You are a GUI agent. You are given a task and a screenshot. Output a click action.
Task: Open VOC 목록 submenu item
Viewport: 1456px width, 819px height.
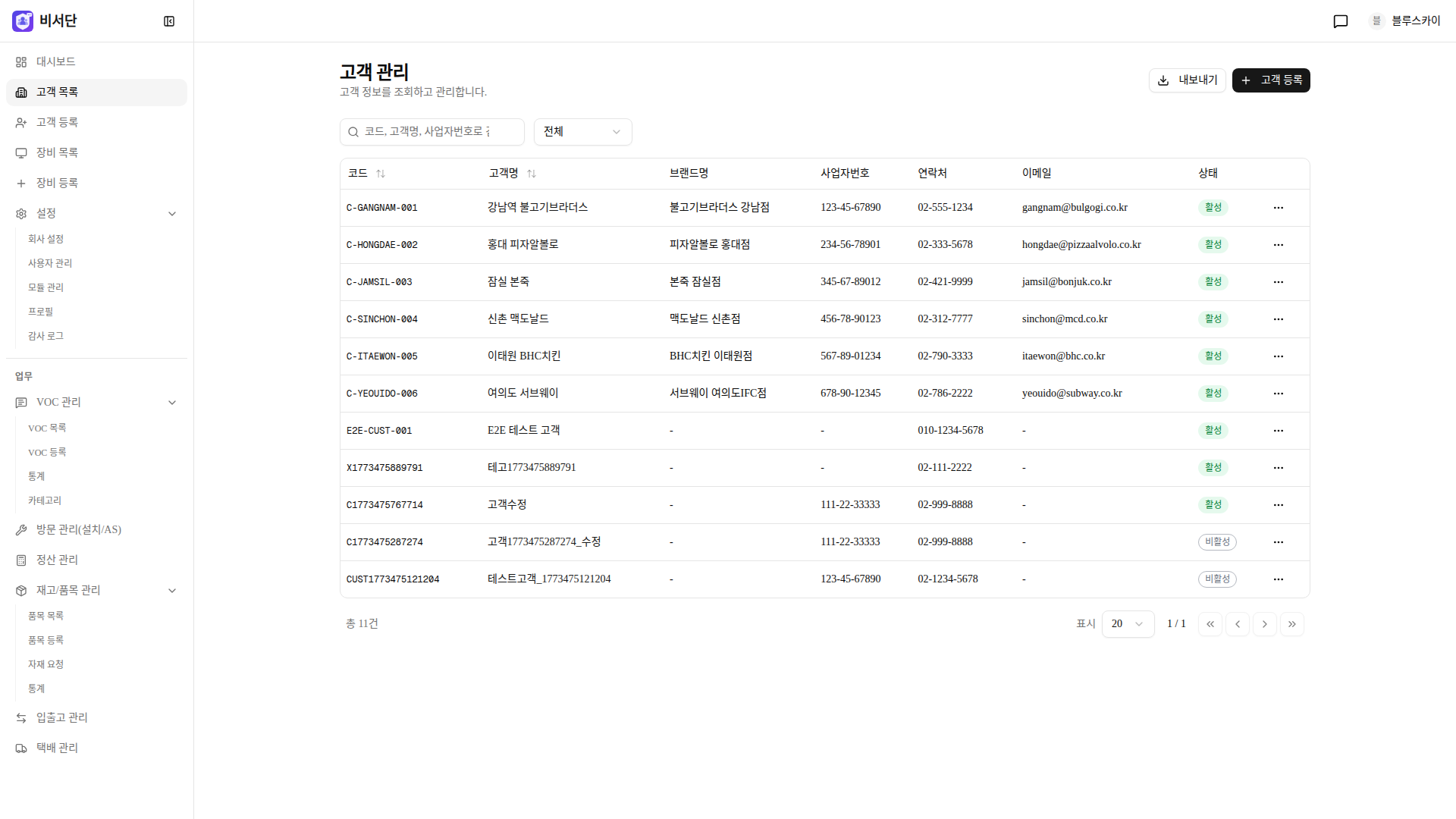click(x=47, y=428)
